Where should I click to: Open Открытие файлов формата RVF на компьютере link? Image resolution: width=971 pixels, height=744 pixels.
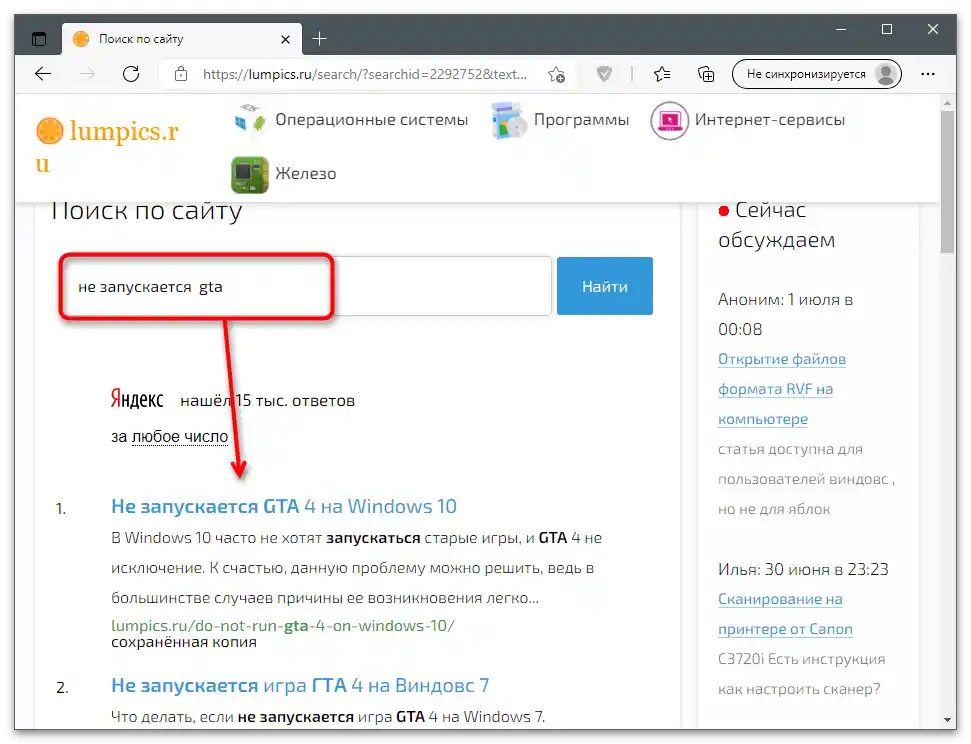782,389
